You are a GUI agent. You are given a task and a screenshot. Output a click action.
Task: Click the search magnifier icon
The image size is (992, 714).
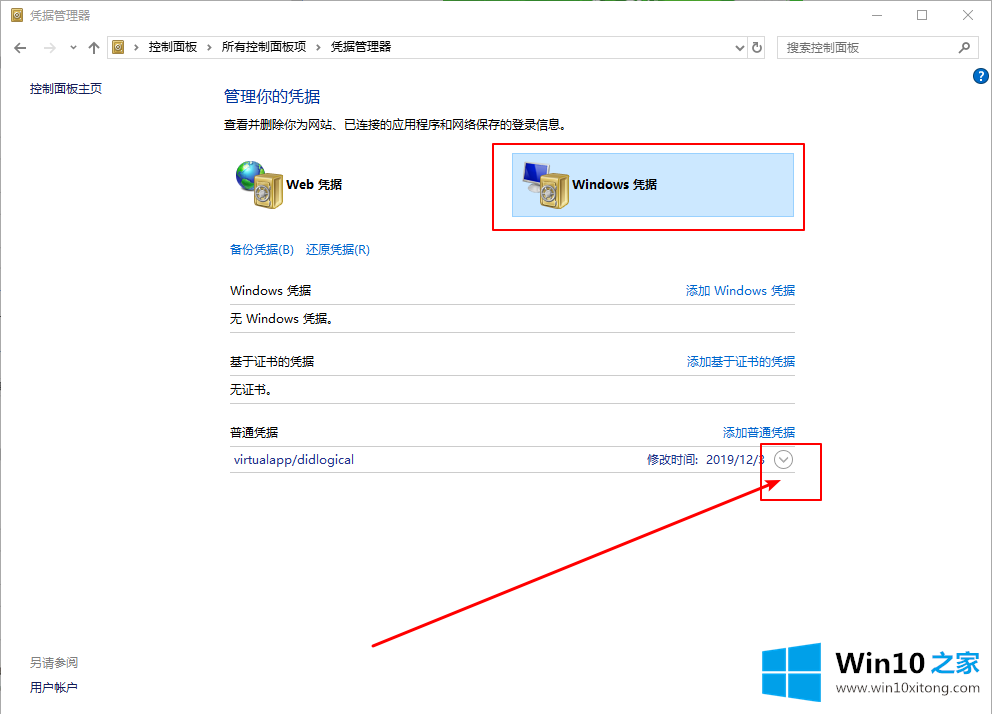coord(964,47)
